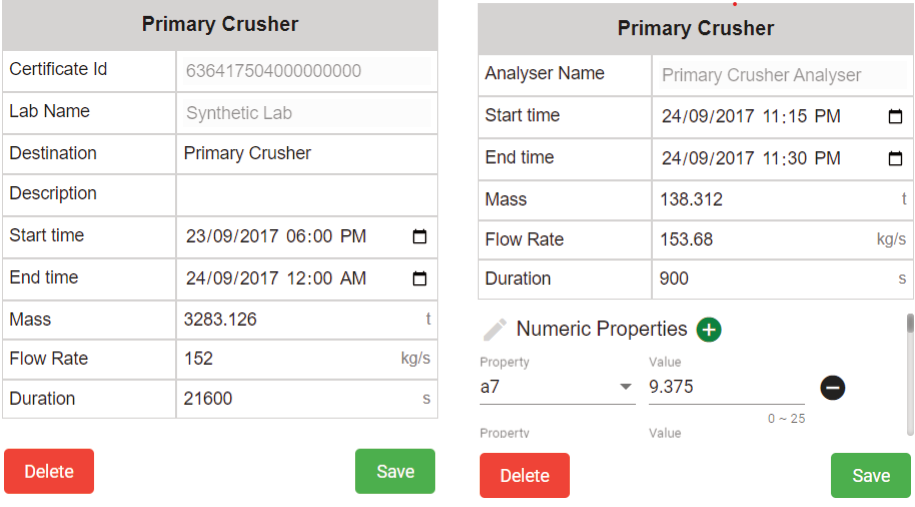Edit the analyser Mass value 138.312
Image resolution: width=915 pixels, height=507 pixels.
point(783,200)
